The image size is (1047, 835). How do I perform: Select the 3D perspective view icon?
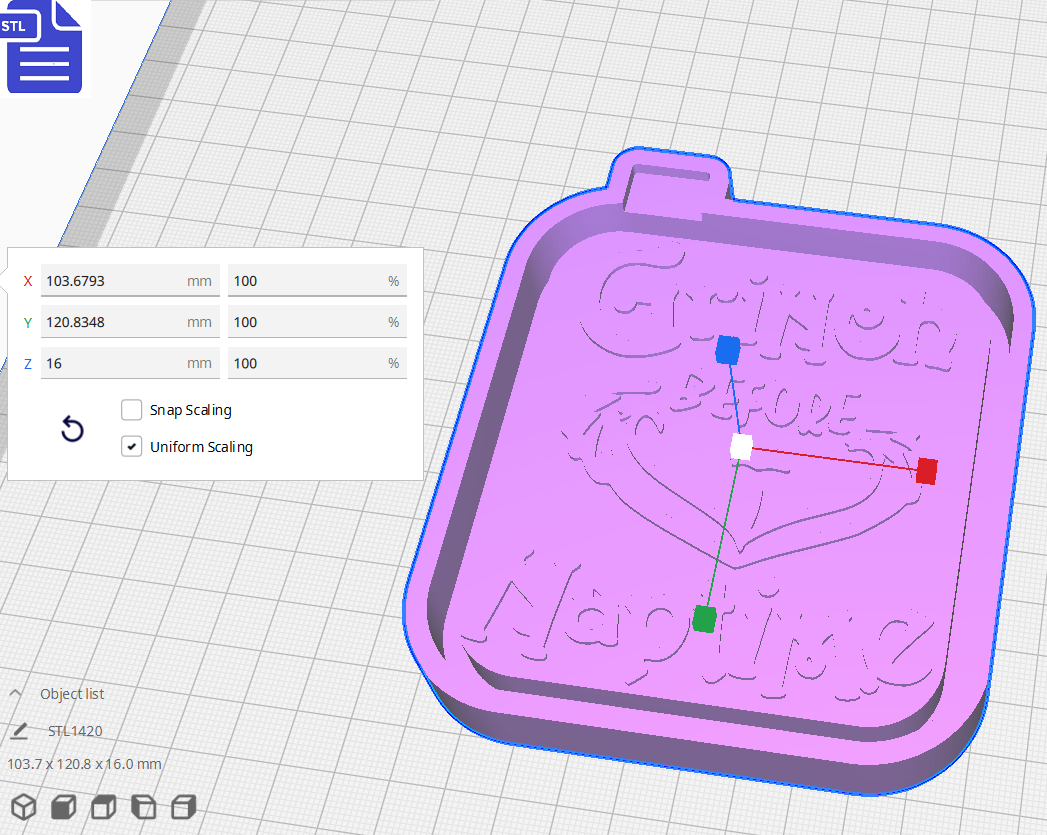(x=23, y=806)
